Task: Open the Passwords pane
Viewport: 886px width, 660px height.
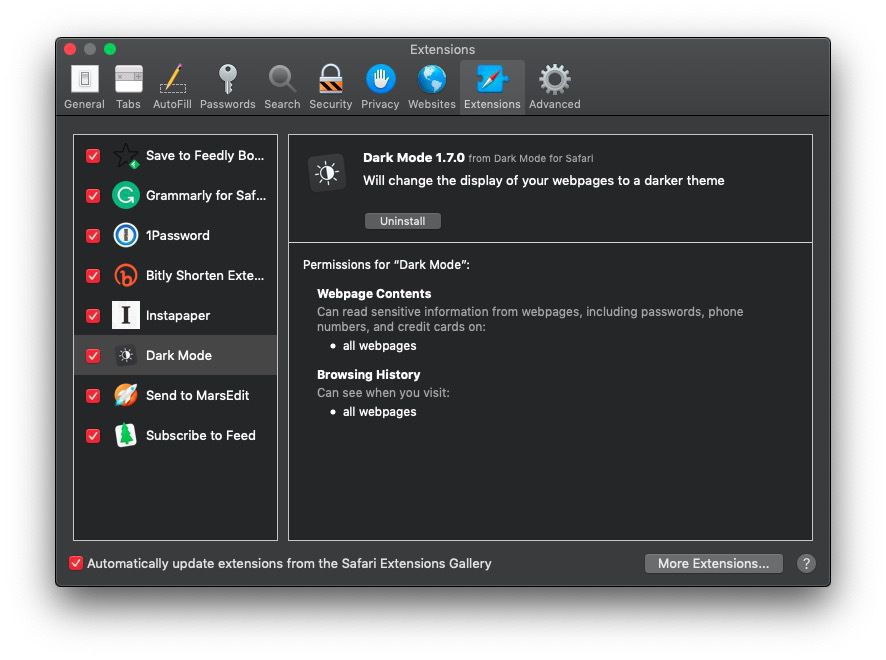Action: pyautogui.click(x=227, y=87)
